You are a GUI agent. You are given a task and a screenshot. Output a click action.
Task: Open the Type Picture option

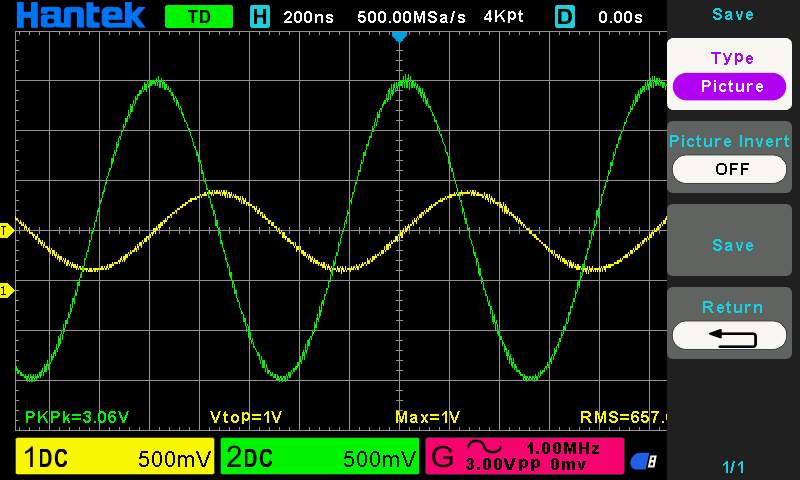(730, 74)
